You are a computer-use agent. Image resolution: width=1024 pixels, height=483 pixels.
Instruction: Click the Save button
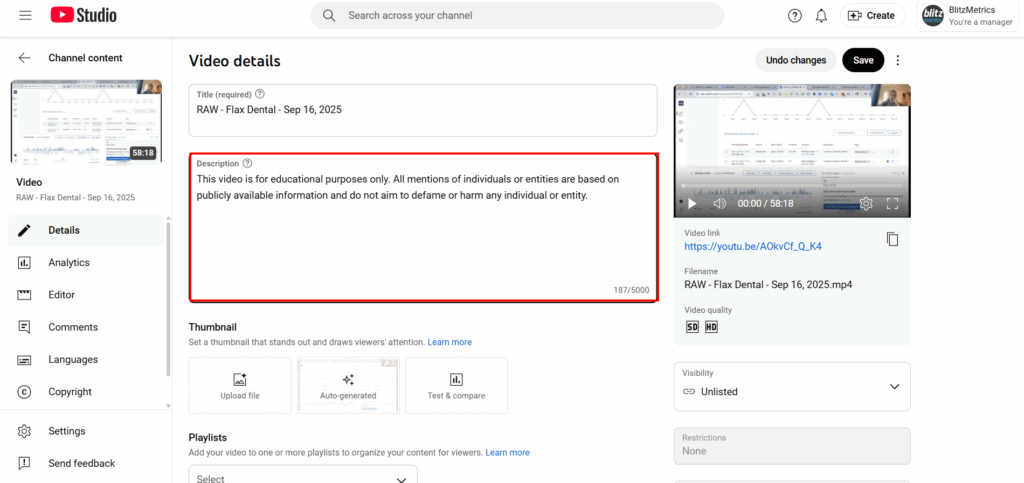click(x=863, y=60)
